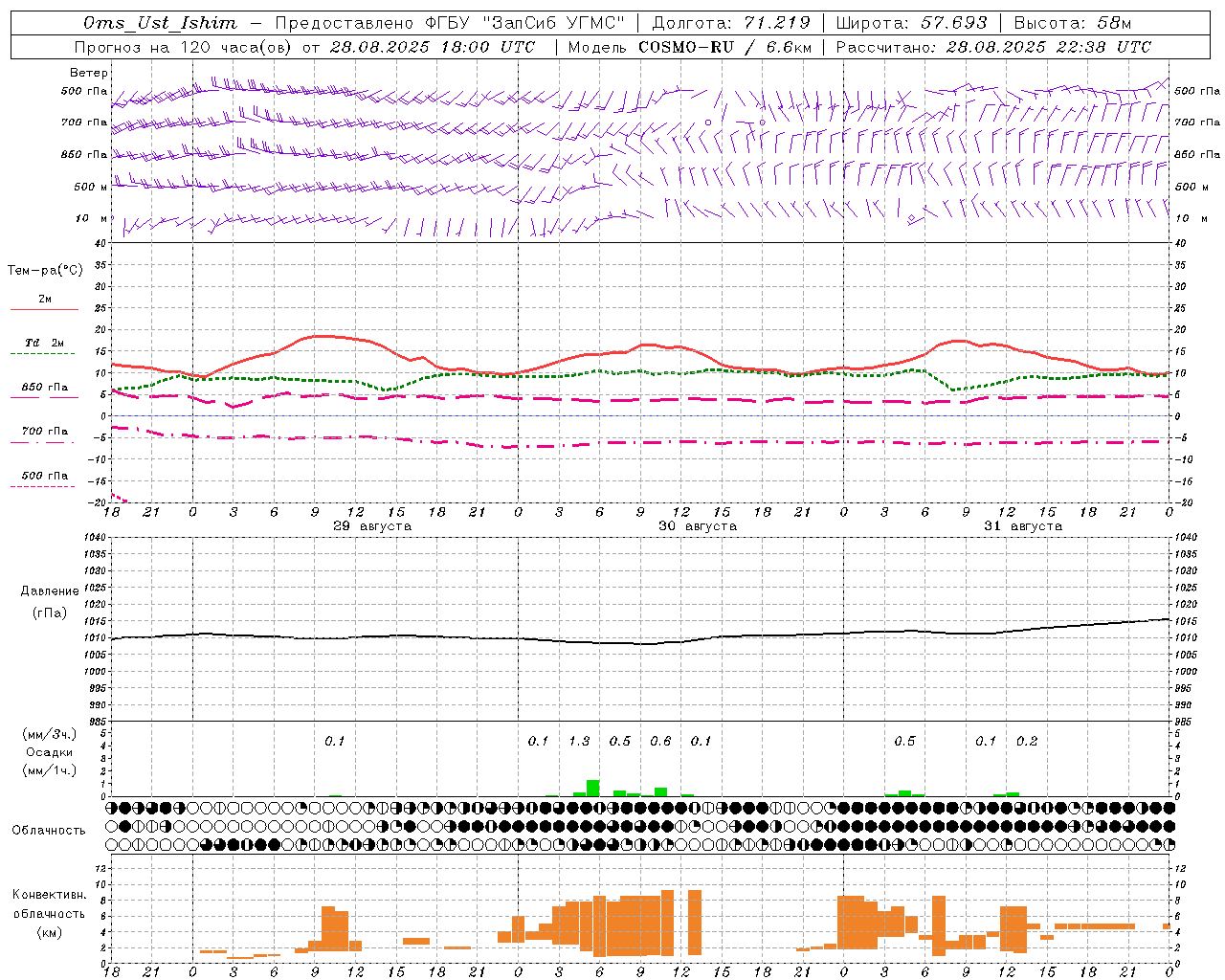Click the Давление pressure panel label
This screenshot has width=1225, height=980.
point(49,591)
